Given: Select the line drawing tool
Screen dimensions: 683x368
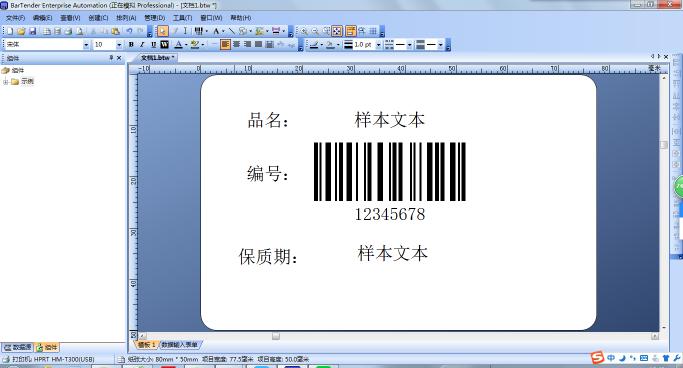Looking at the screenshot, I should (232, 31).
